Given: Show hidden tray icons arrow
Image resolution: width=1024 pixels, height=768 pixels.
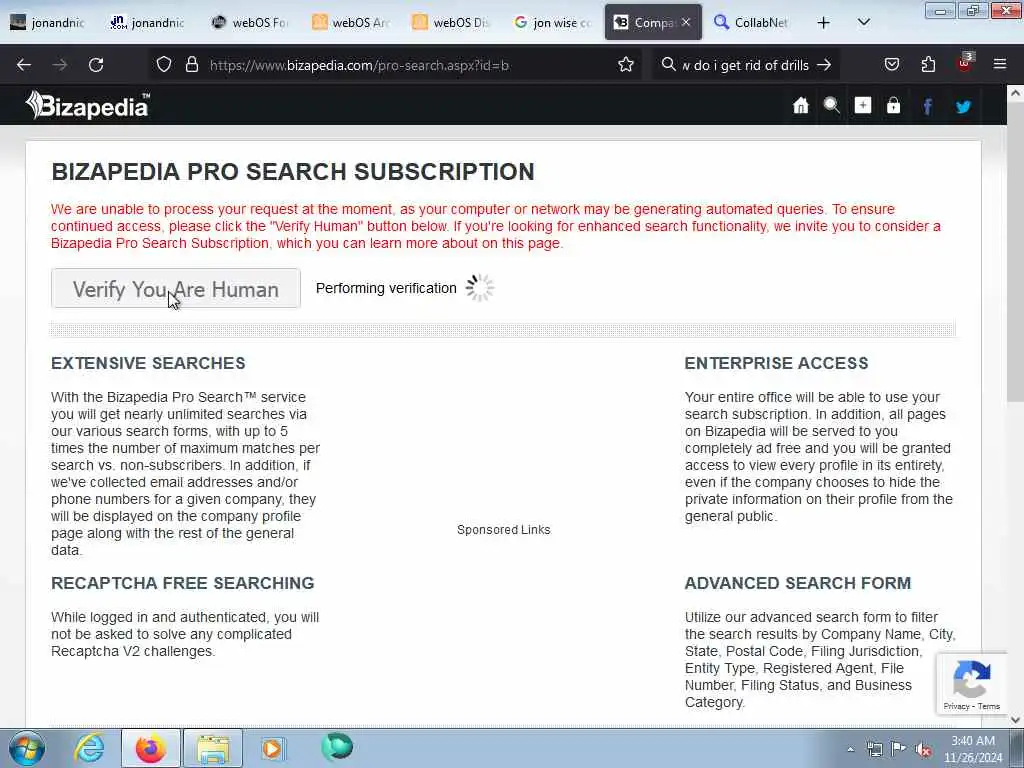Looking at the screenshot, I should click(x=850, y=750).
